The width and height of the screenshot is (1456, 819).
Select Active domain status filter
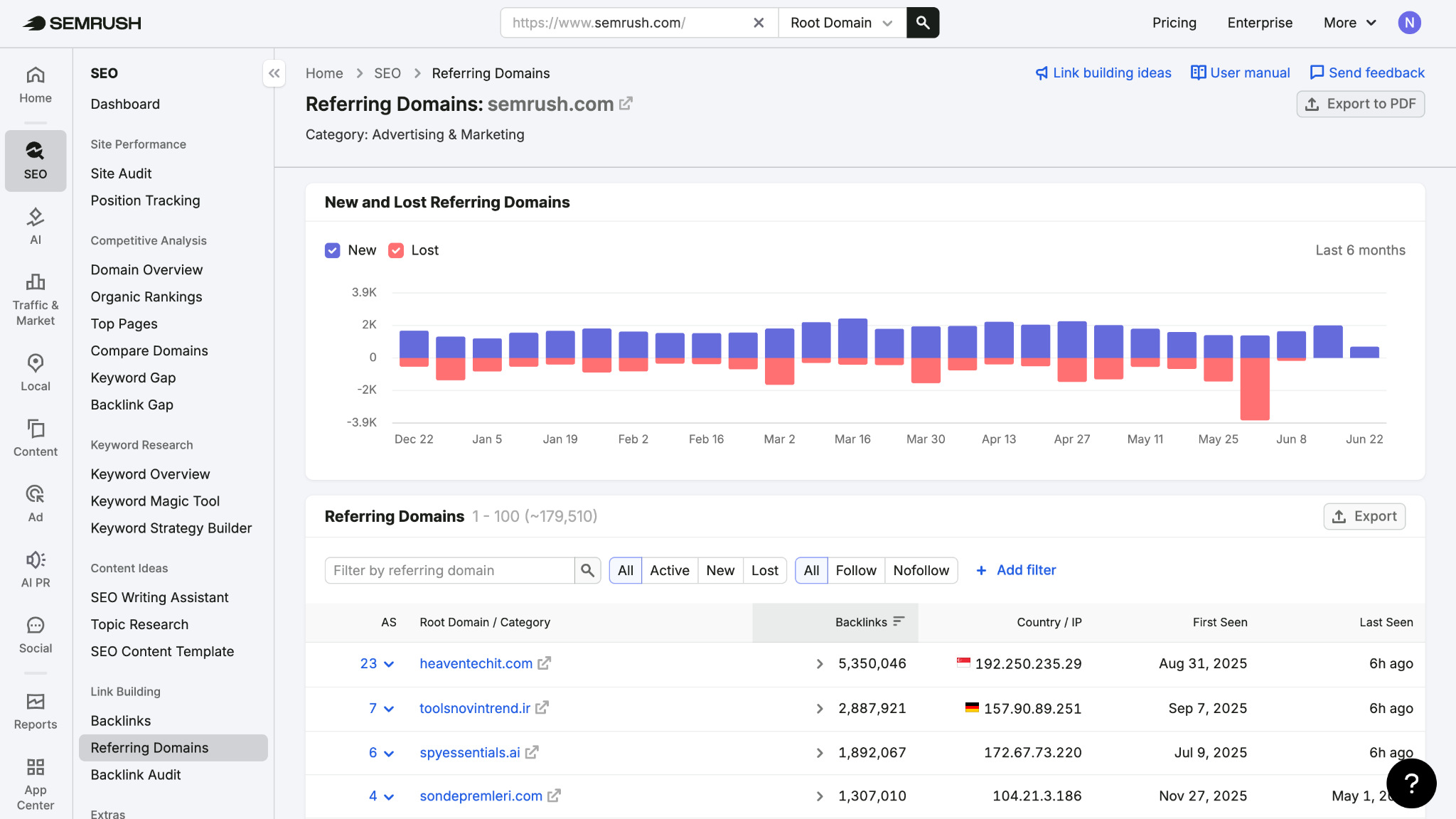point(670,570)
